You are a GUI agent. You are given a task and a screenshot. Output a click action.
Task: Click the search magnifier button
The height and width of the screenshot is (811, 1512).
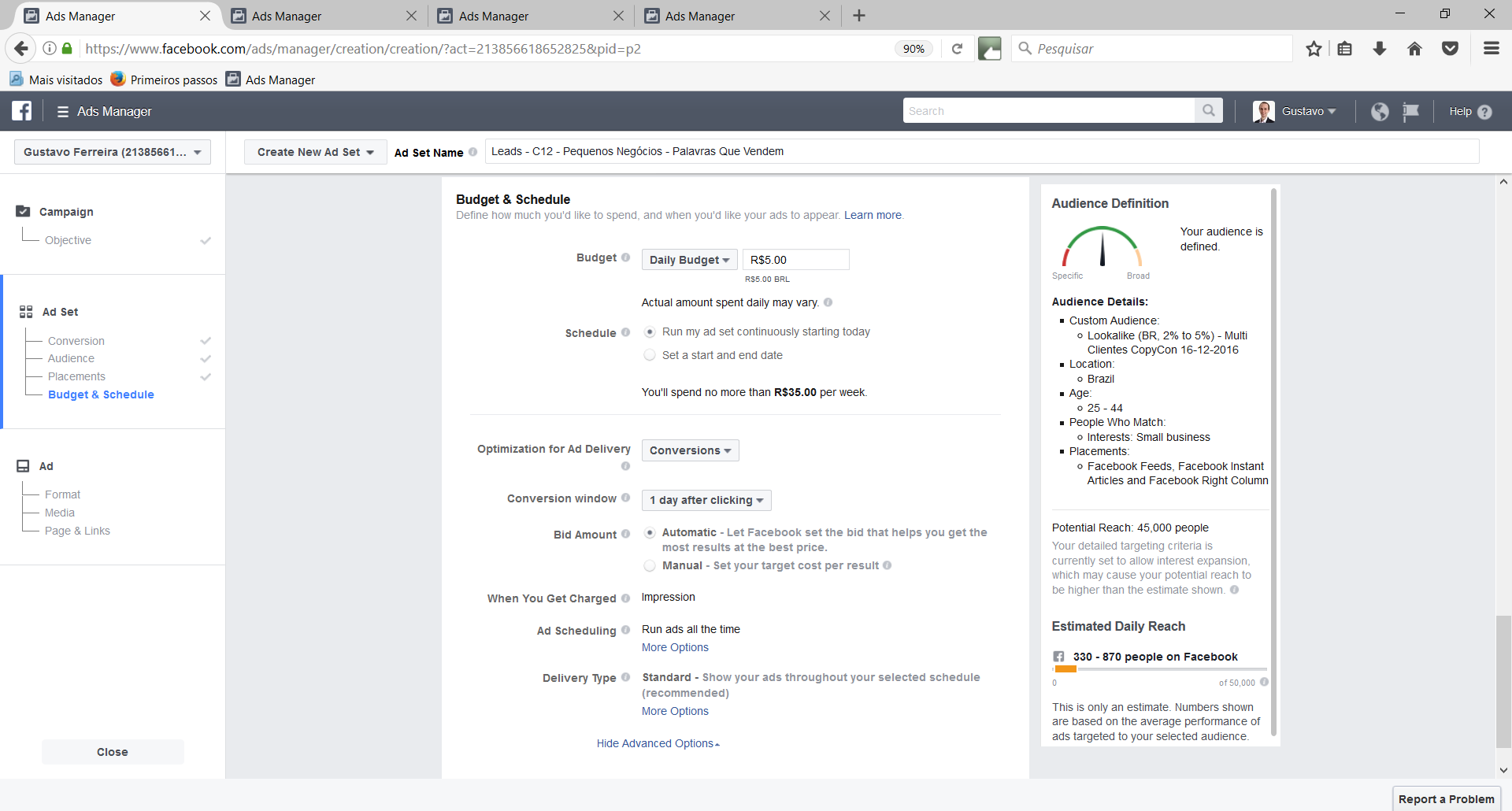[x=1208, y=111]
